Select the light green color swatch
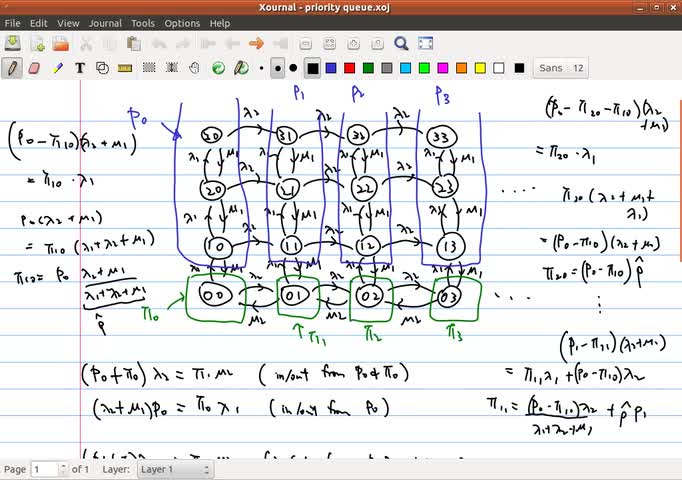 (x=425, y=68)
